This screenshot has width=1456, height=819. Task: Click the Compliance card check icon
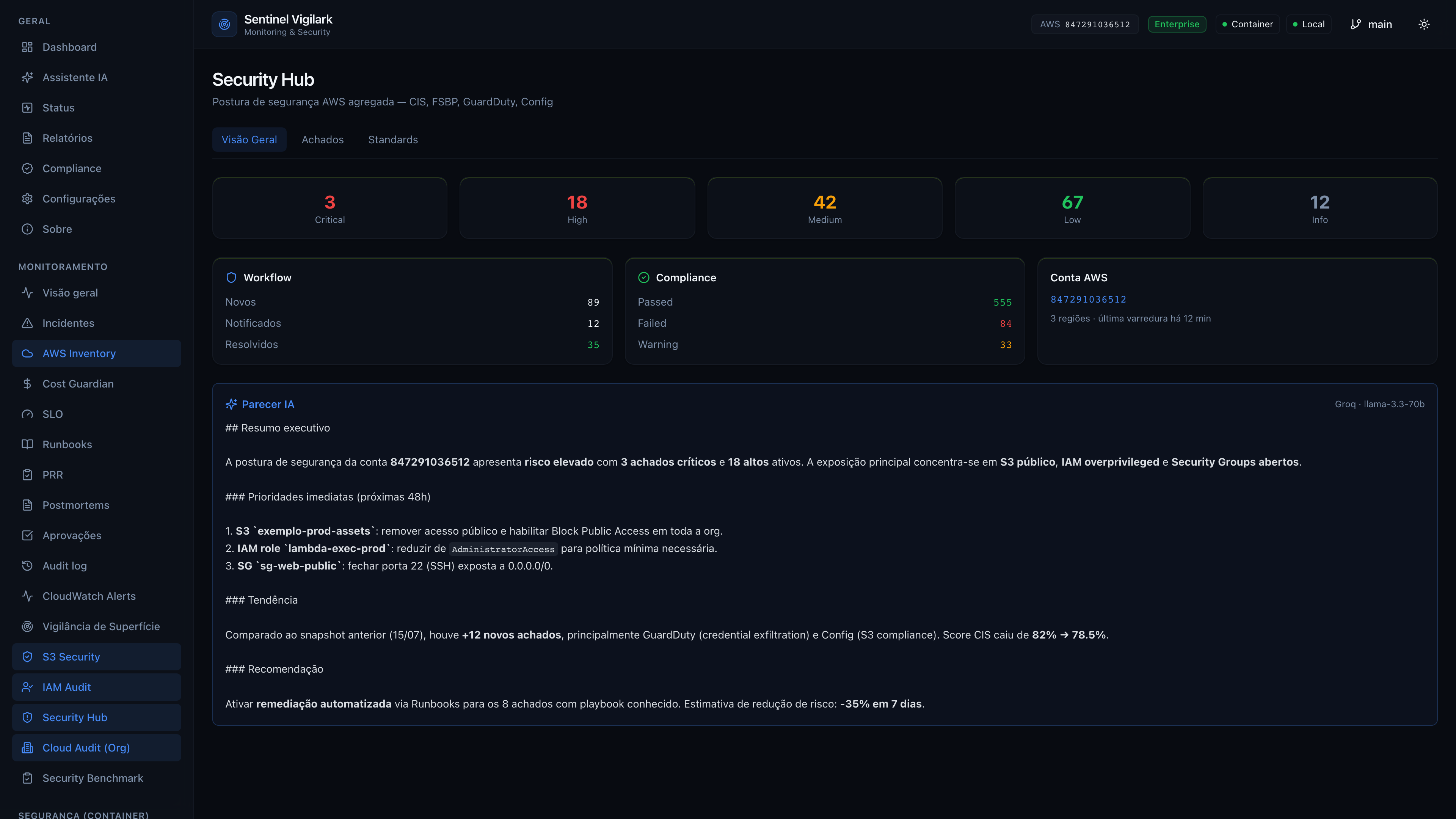643,278
